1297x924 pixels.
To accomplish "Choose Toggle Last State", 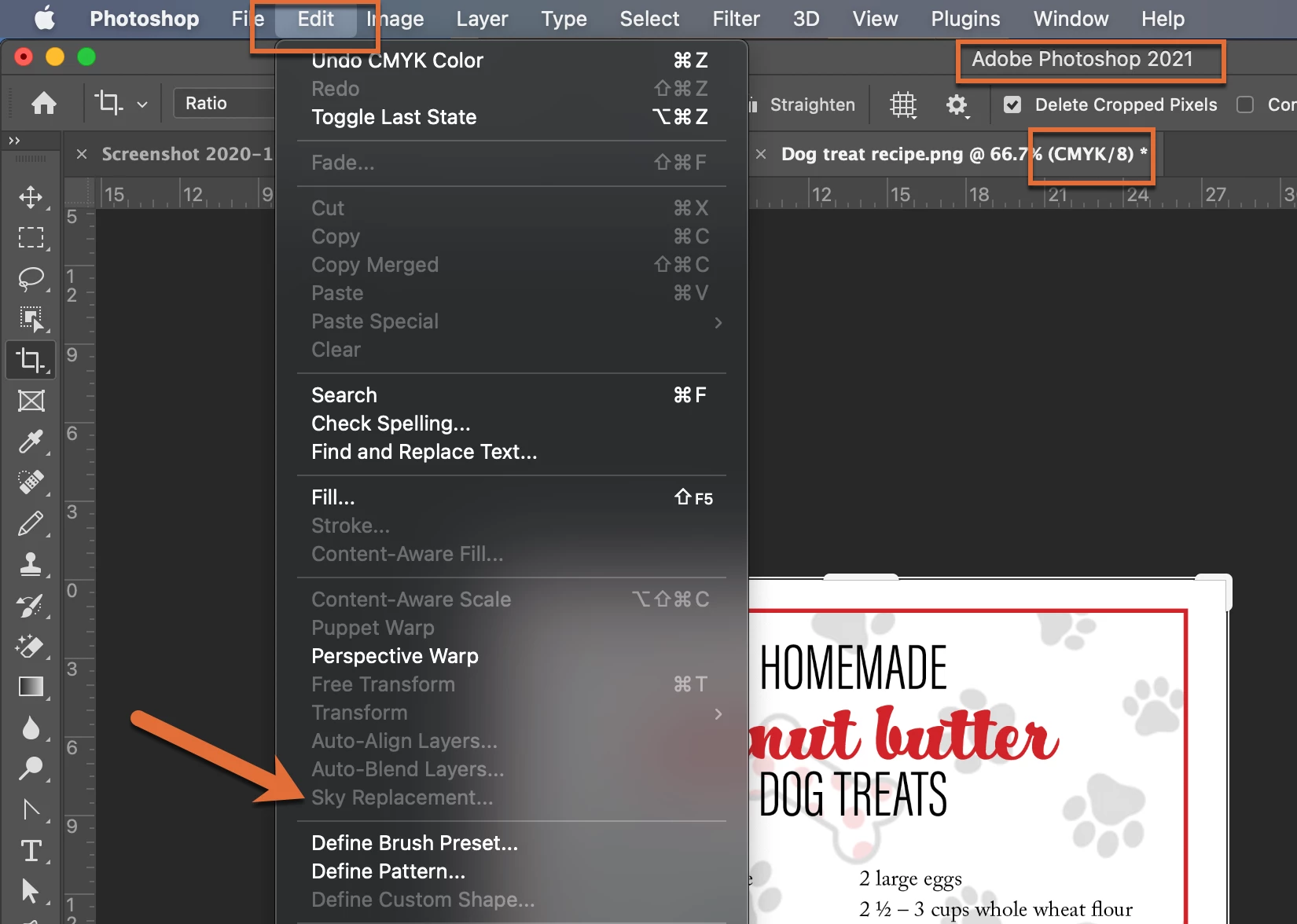I will pyautogui.click(x=511, y=117).
